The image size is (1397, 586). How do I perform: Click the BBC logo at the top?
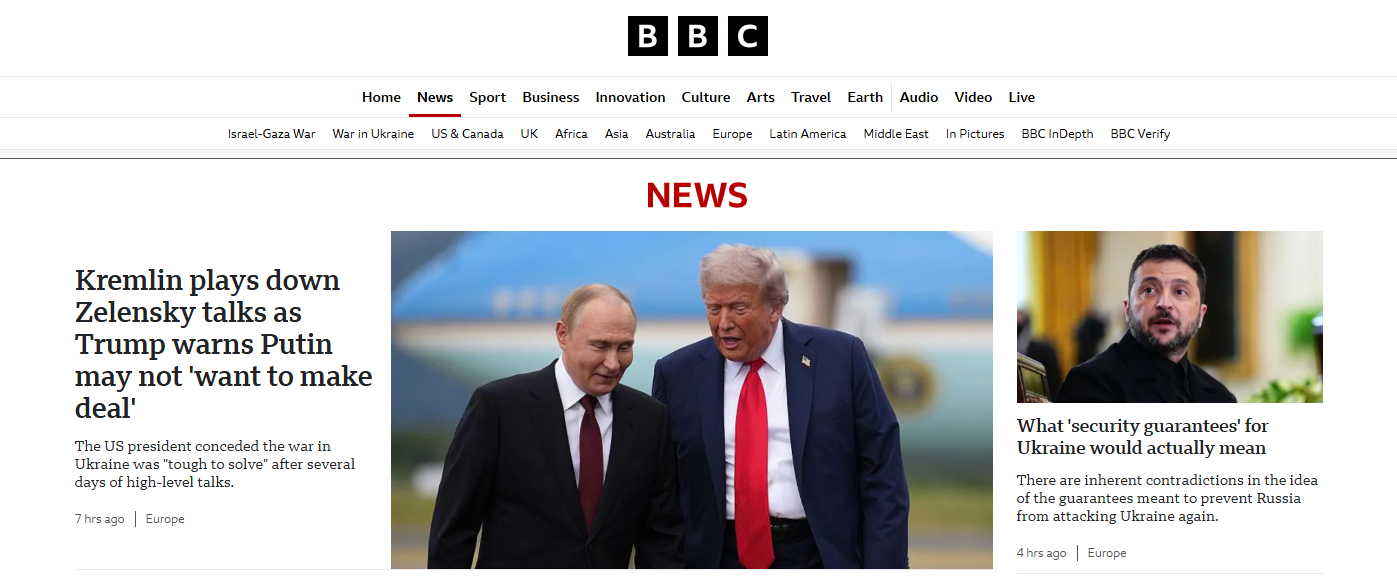point(698,36)
